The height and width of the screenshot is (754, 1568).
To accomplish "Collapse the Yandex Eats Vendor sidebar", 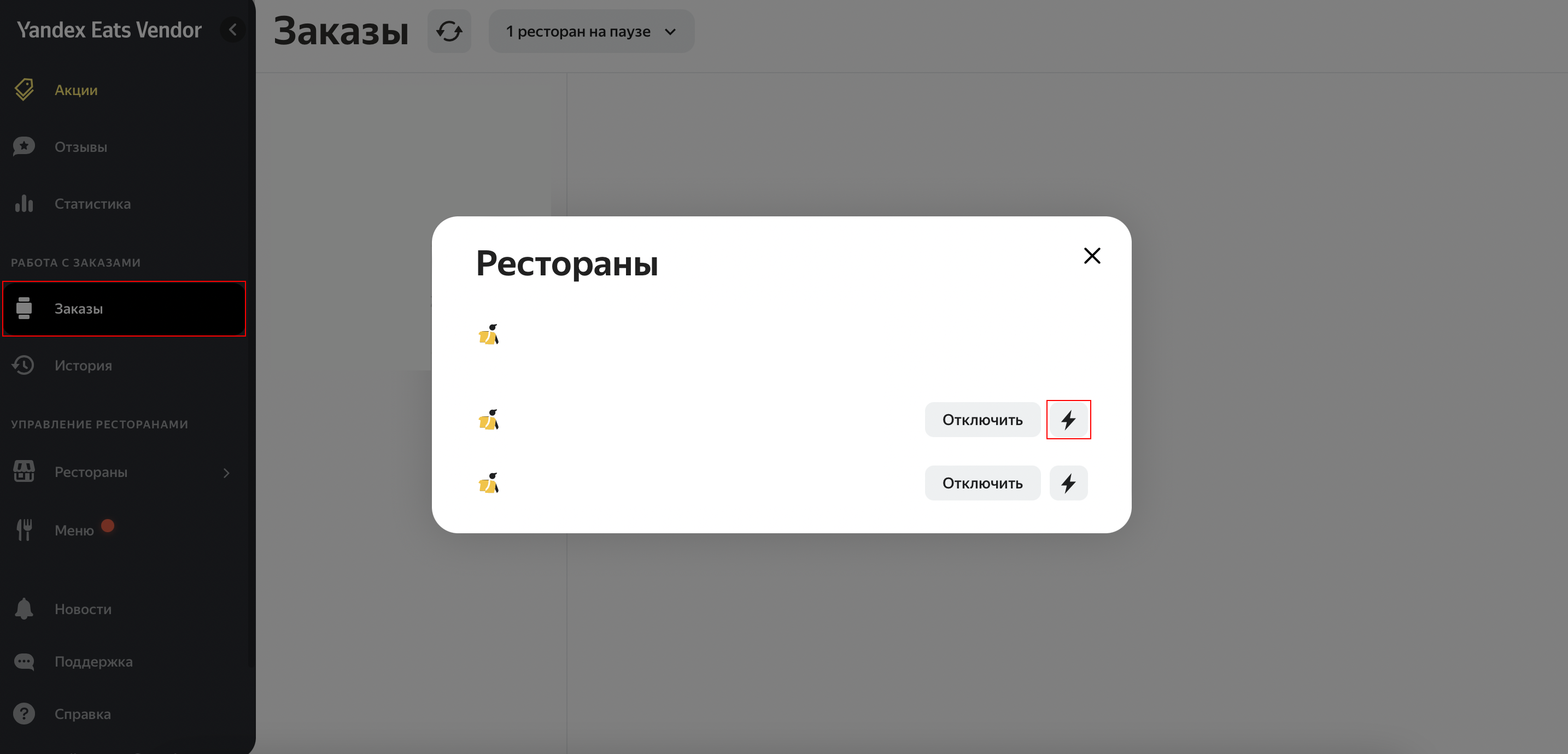I will coord(232,30).
